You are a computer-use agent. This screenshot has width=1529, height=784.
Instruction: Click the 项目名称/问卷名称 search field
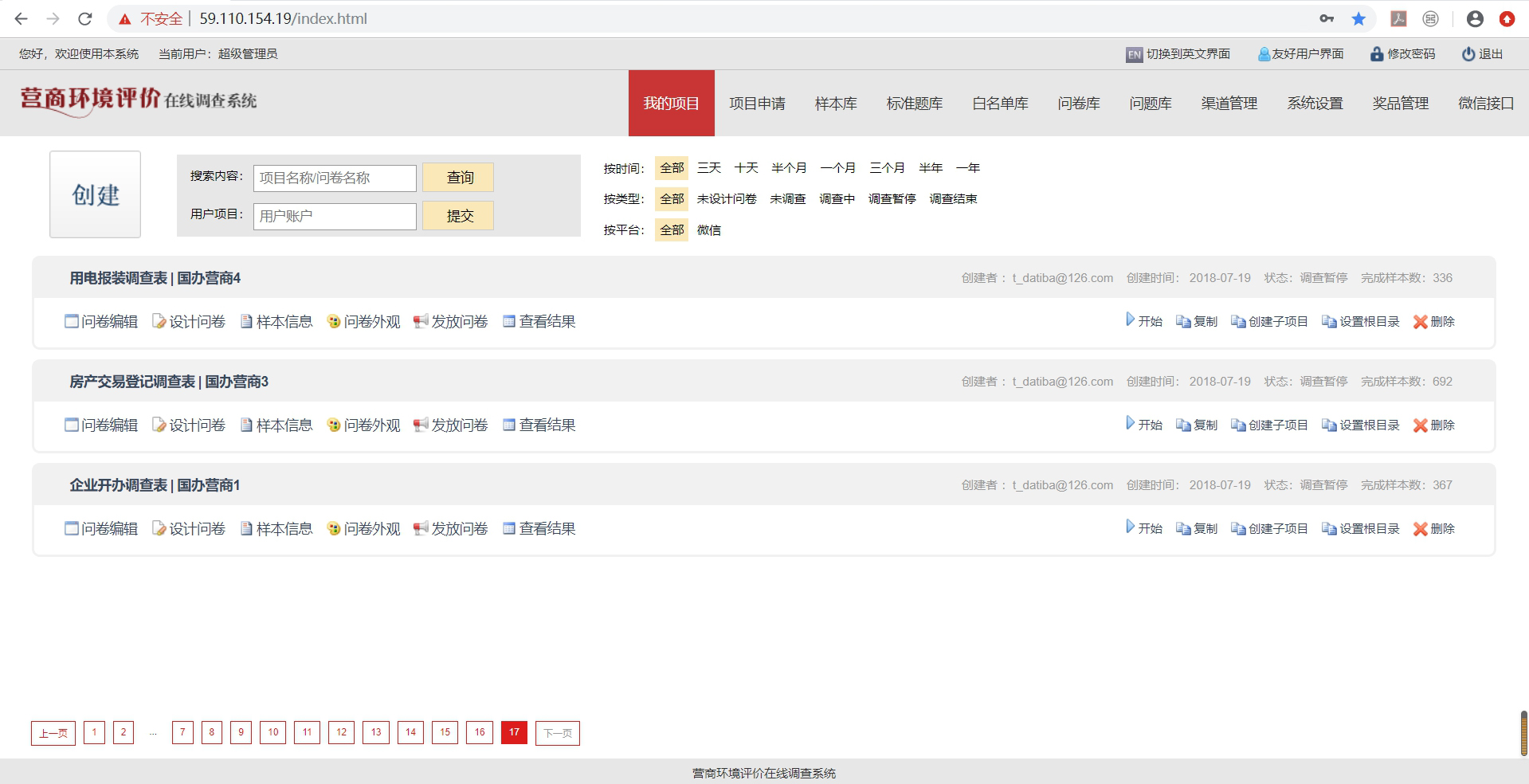point(335,178)
